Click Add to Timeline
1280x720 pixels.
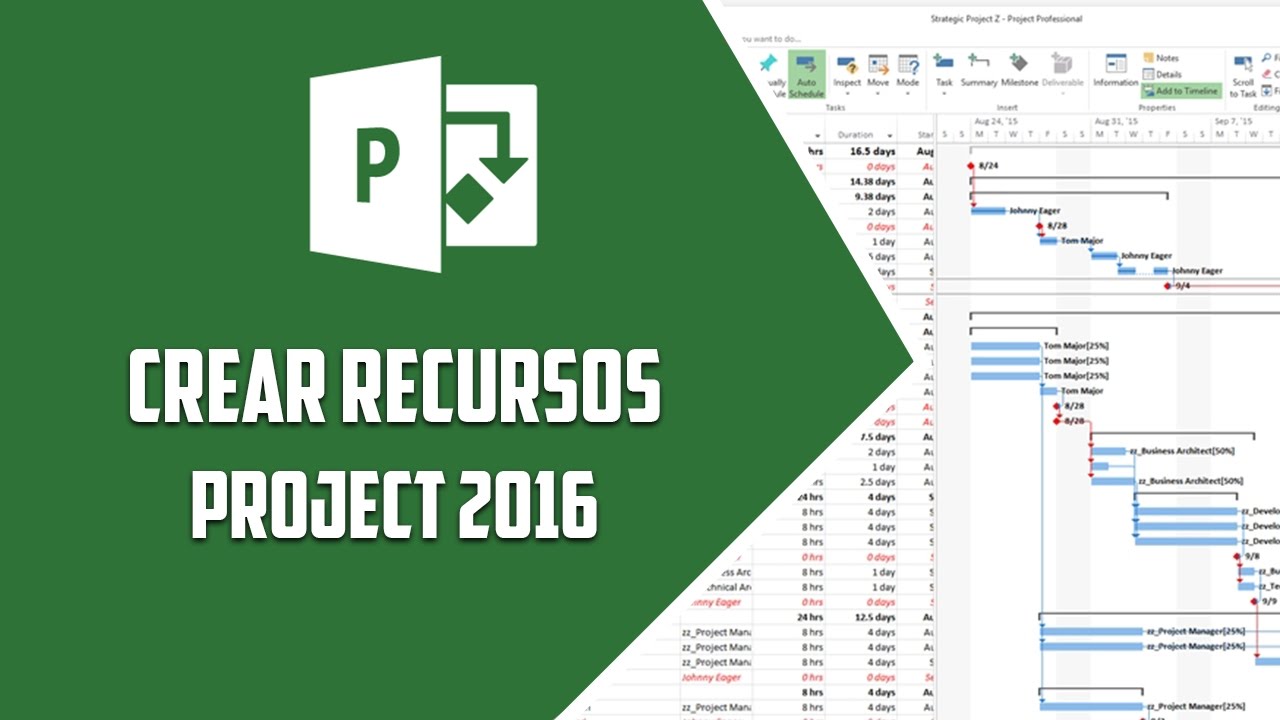tap(1181, 91)
